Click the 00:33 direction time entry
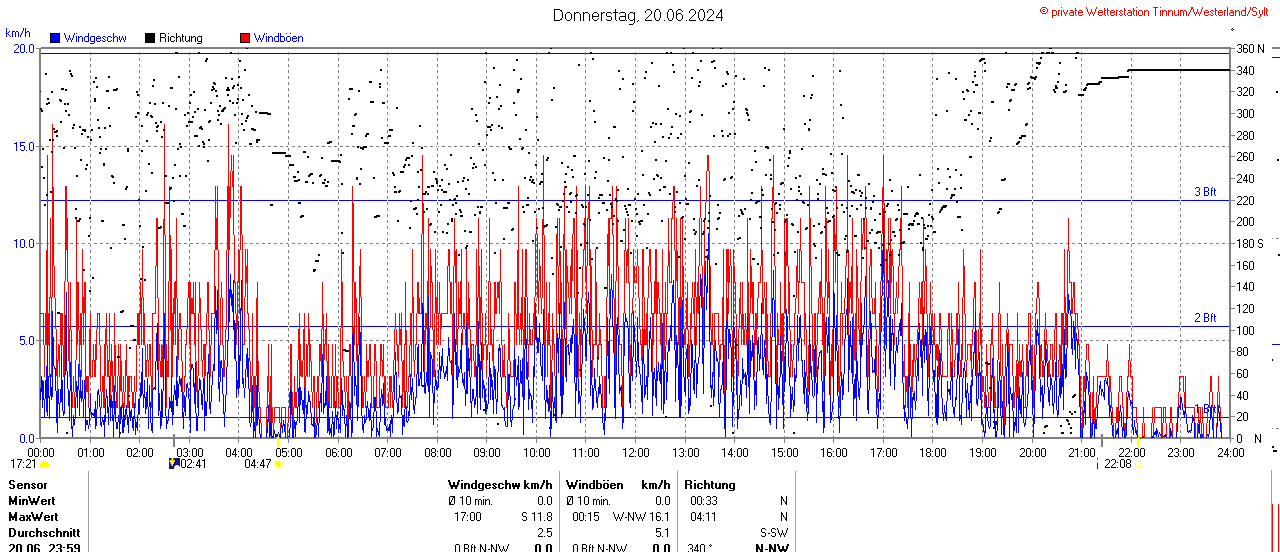The width and height of the screenshot is (1280, 552). 703,501
